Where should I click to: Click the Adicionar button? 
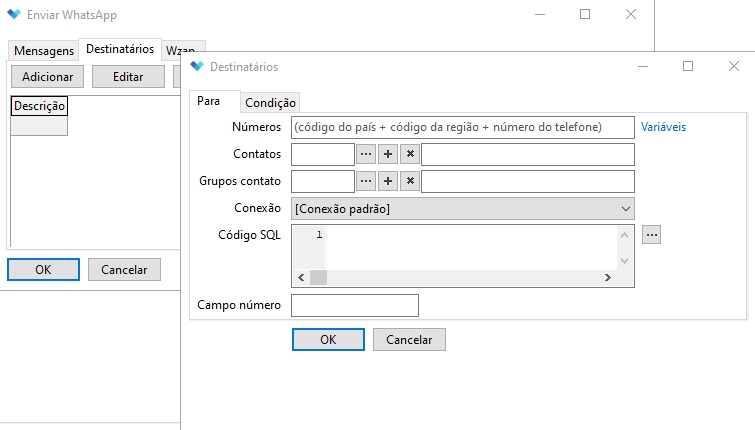click(x=47, y=77)
